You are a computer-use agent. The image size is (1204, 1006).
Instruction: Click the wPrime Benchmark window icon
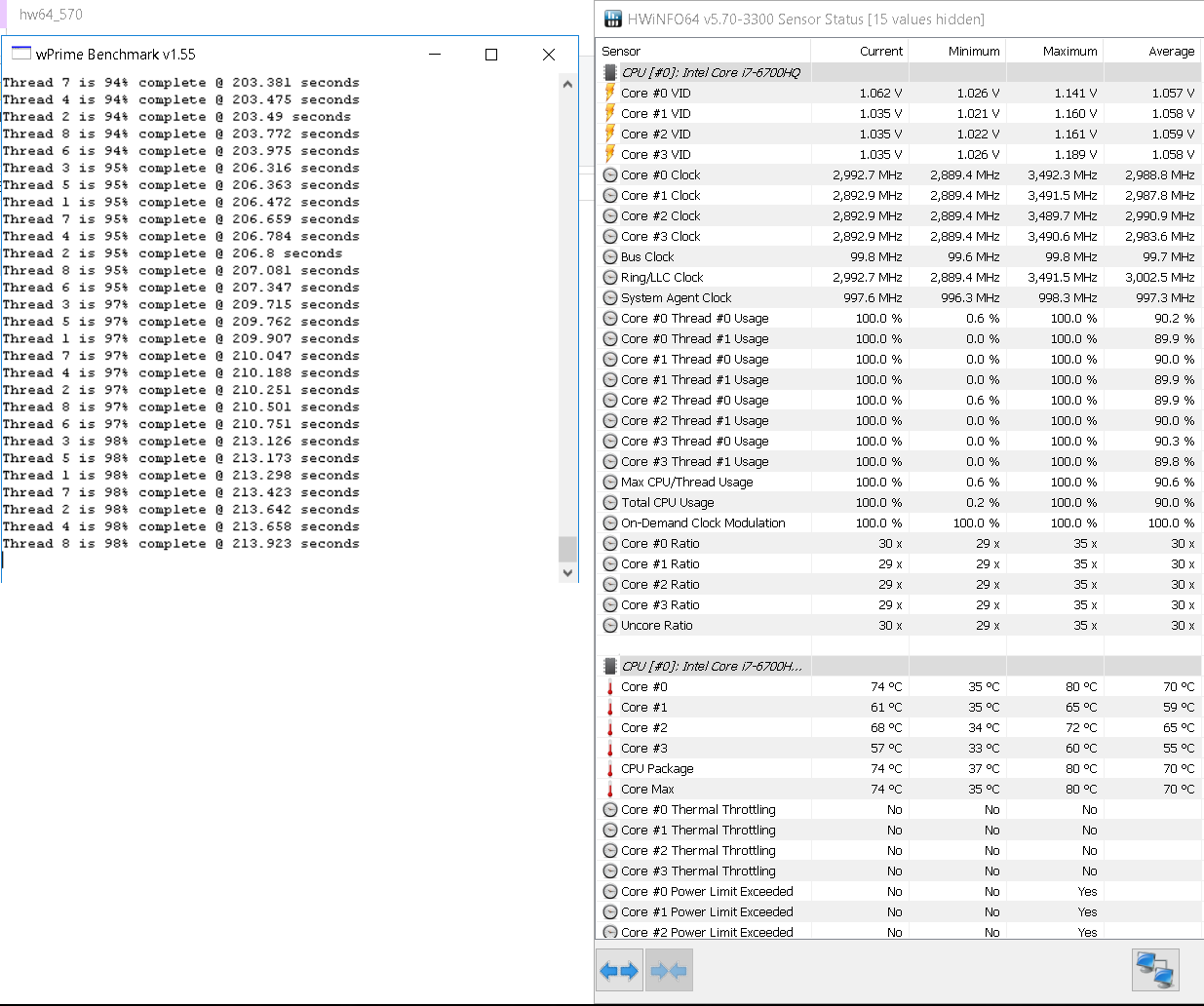click(x=20, y=54)
